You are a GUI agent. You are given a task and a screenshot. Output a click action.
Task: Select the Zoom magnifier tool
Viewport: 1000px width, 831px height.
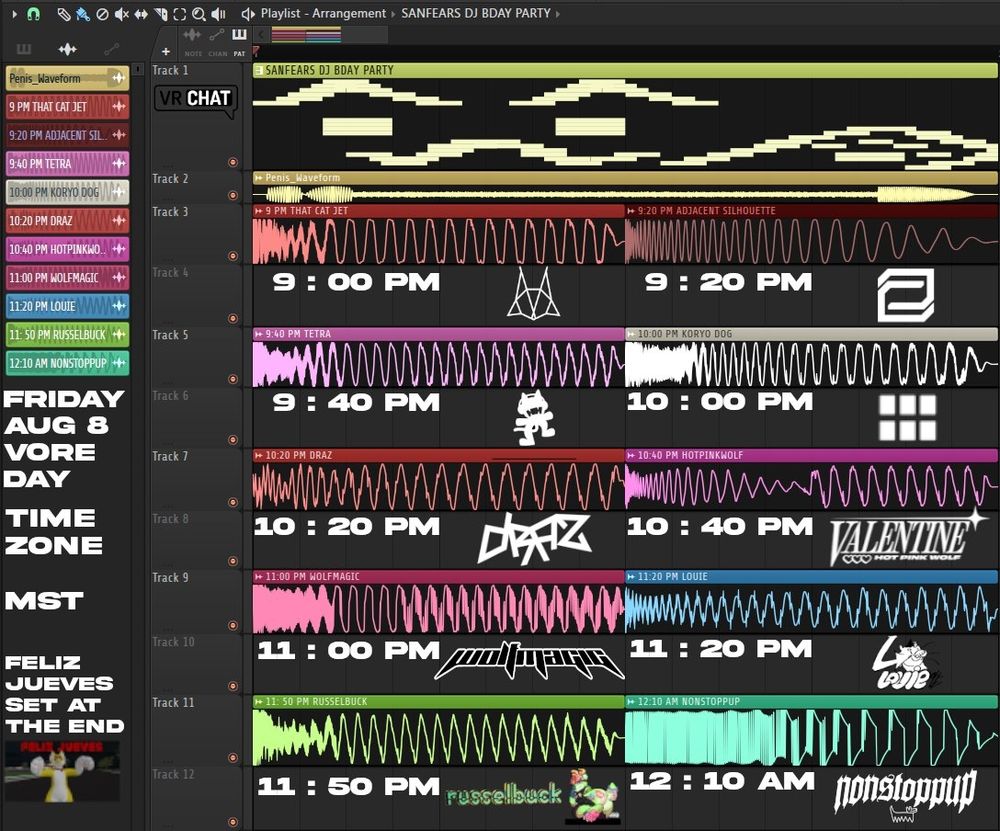(x=199, y=14)
